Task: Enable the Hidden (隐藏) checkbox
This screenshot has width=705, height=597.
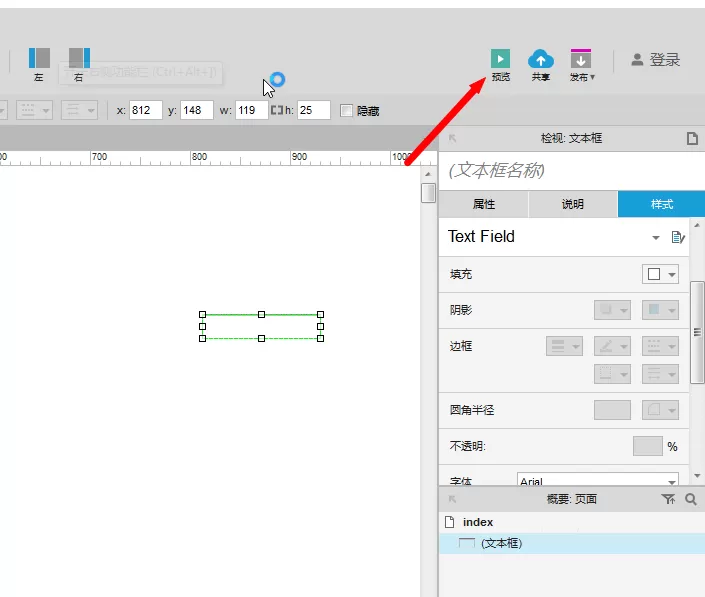Action: pyautogui.click(x=346, y=111)
